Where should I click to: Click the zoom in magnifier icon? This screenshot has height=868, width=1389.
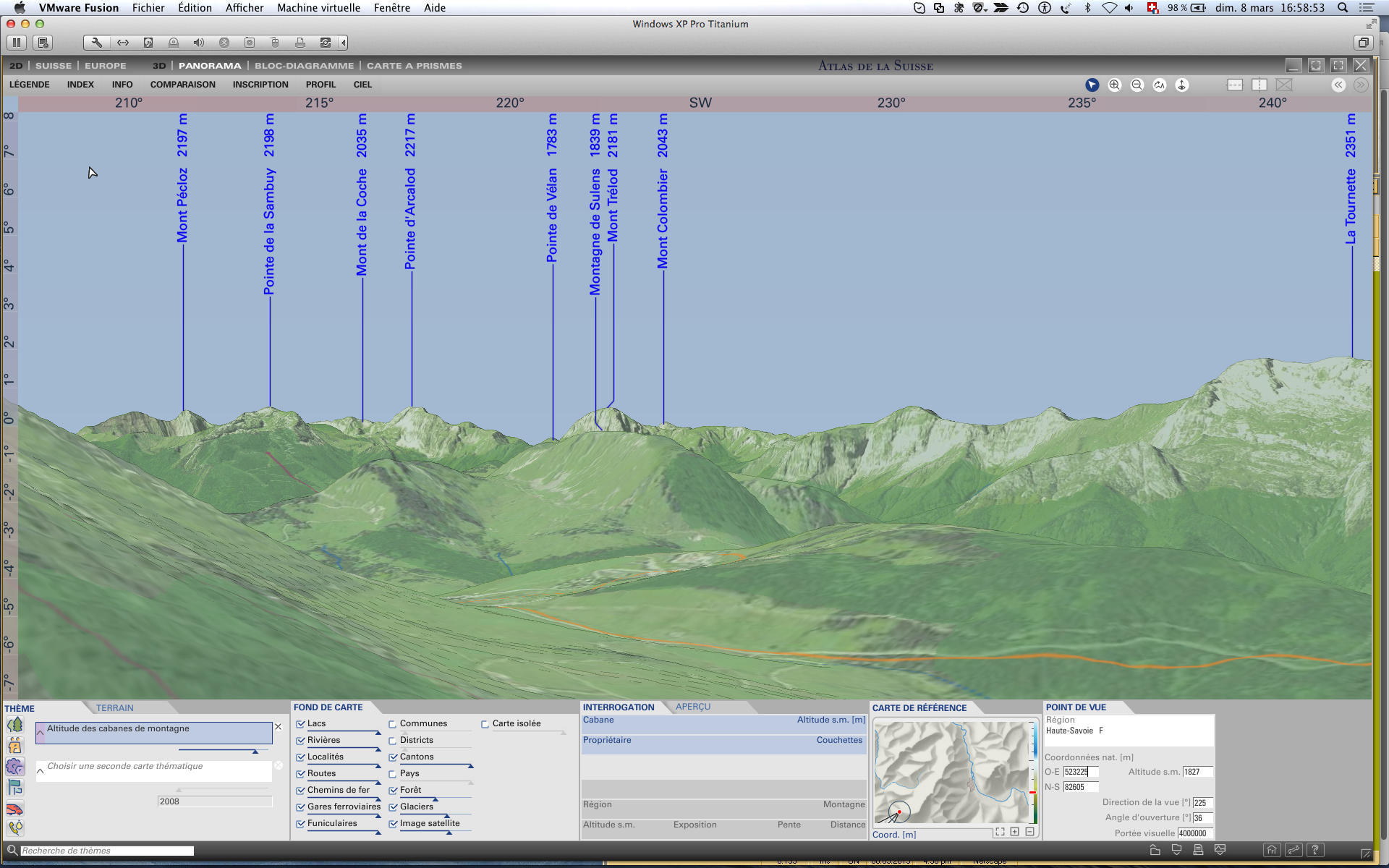[1115, 85]
